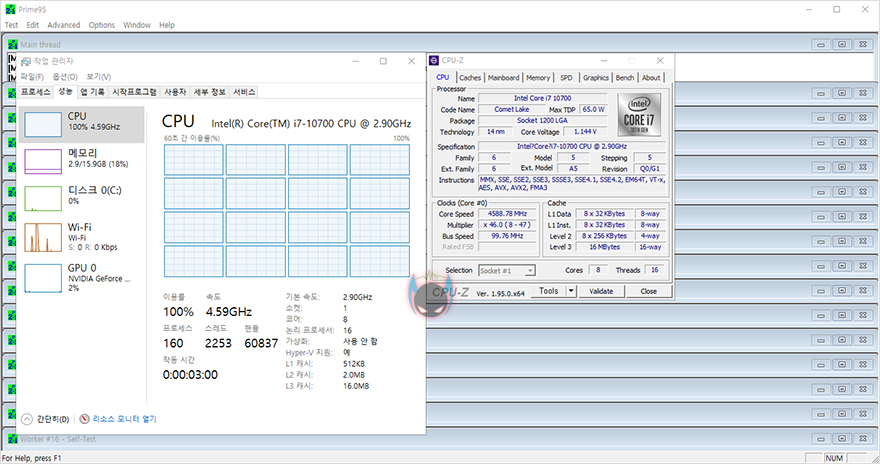Click the Tools button in CPU-Z
The image size is (880, 464).
[x=548, y=291]
